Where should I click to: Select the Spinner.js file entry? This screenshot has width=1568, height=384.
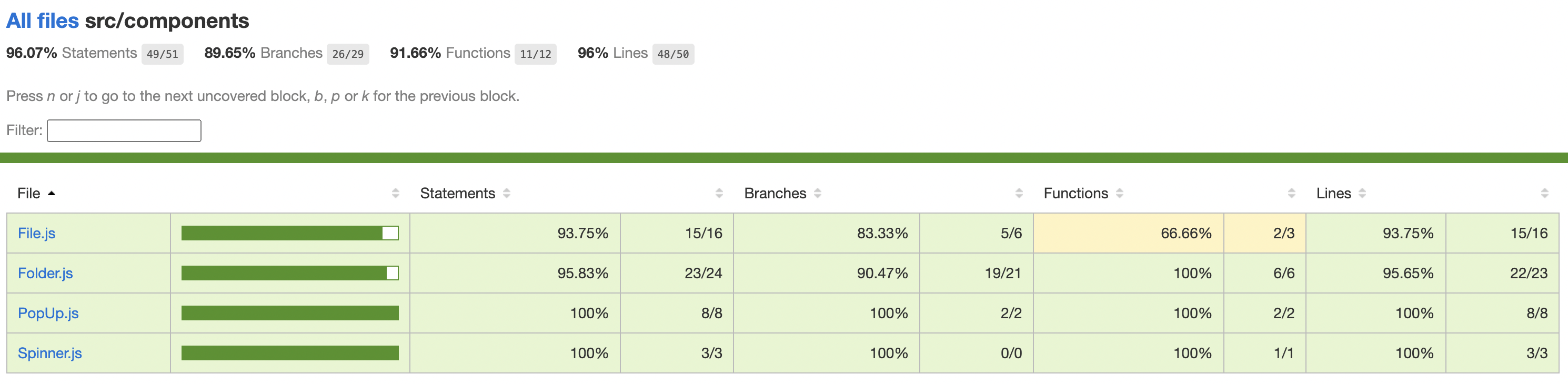coord(49,352)
